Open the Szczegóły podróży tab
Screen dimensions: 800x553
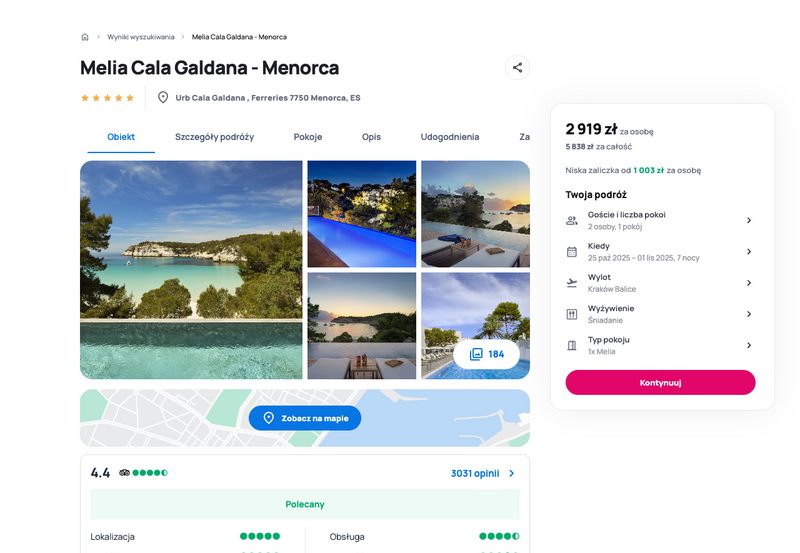pyautogui.click(x=214, y=137)
